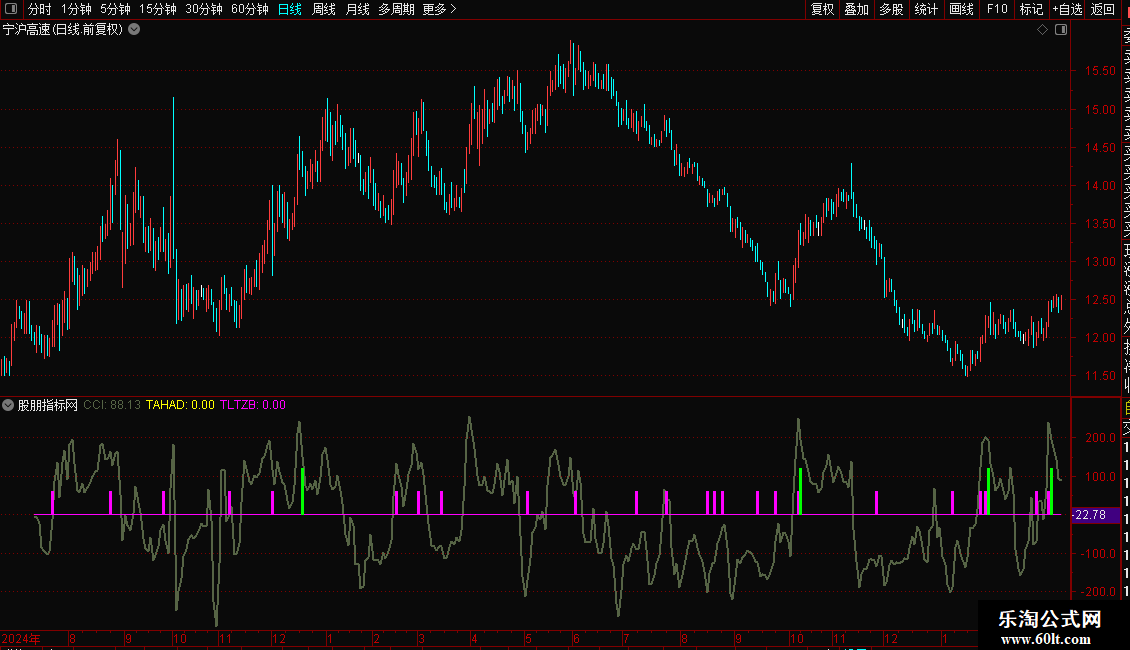Expand the 股朋指标网 indicator dropdown
The image size is (1130, 650).
coord(9,405)
